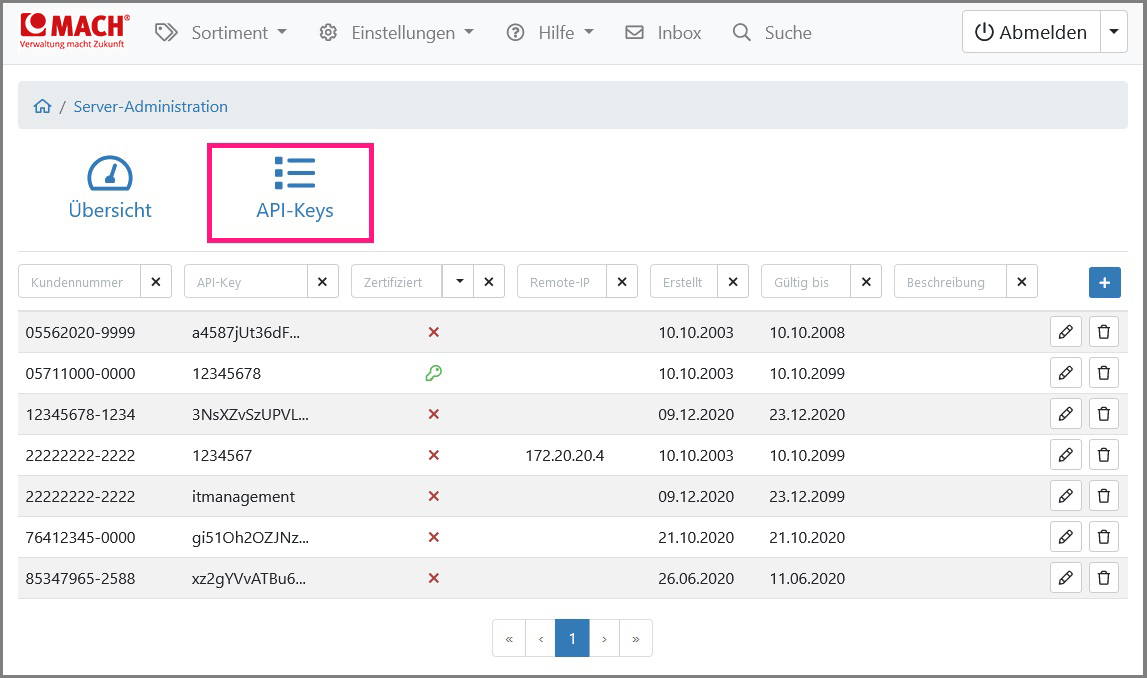Focus the Beschreibung filter field
The image size is (1147, 678).
pyautogui.click(x=950, y=282)
